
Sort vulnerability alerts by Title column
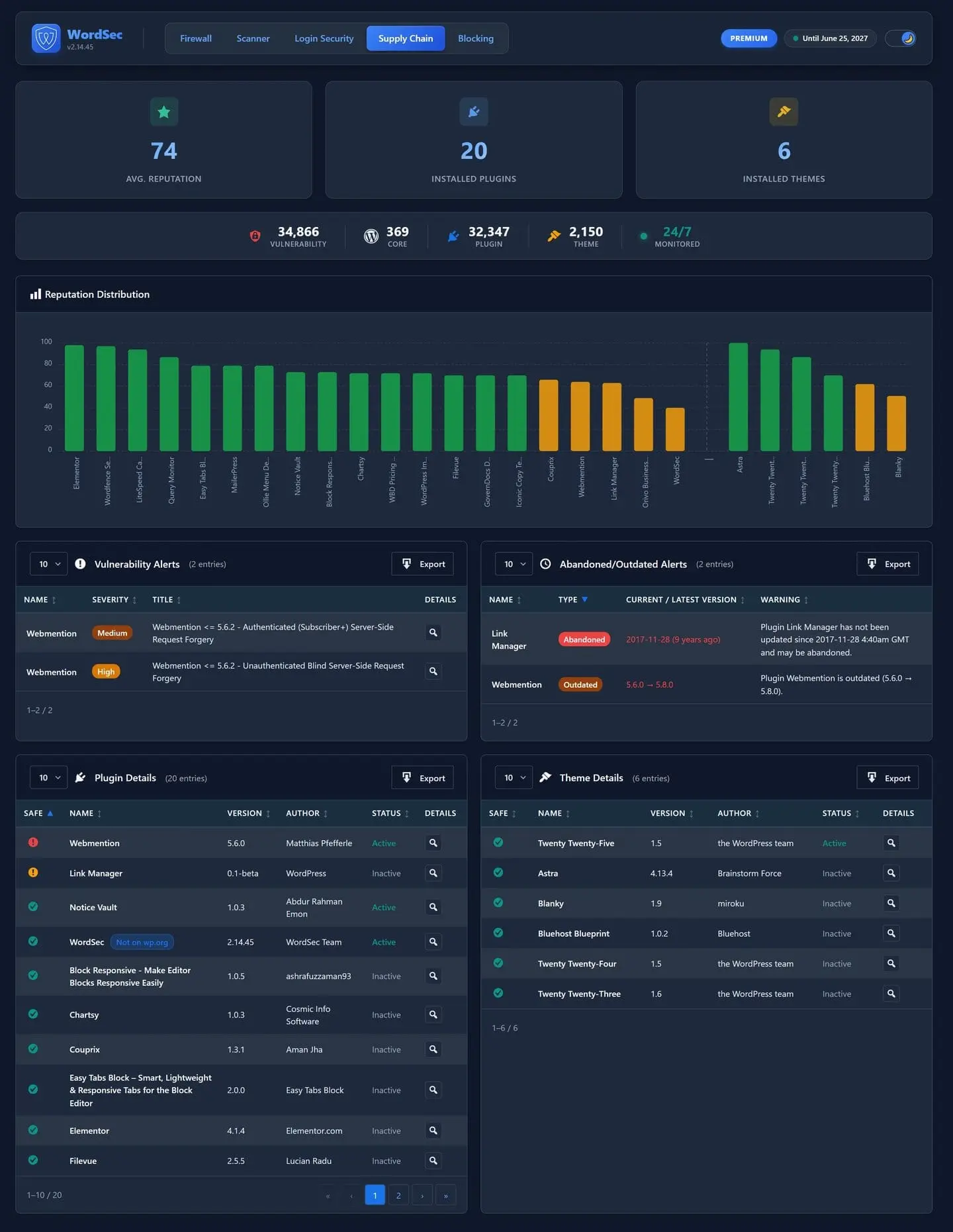tap(167, 600)
